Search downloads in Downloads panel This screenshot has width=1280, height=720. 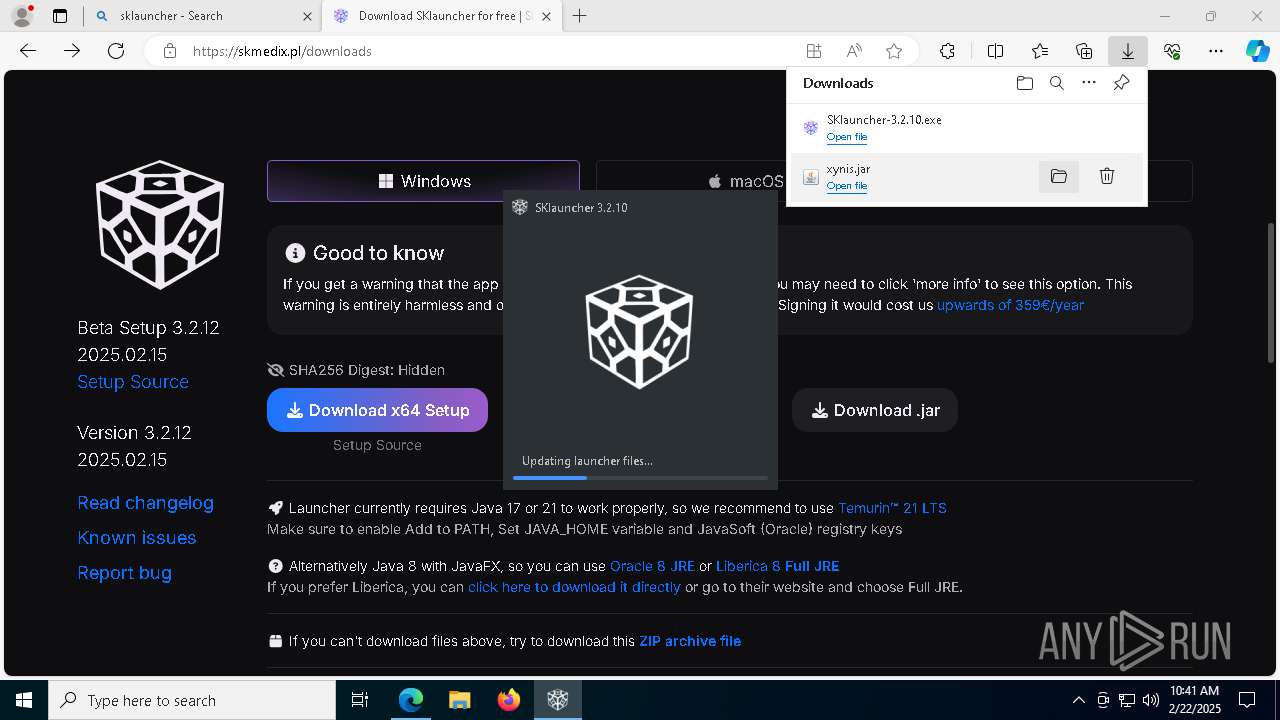click(1056, 83)
